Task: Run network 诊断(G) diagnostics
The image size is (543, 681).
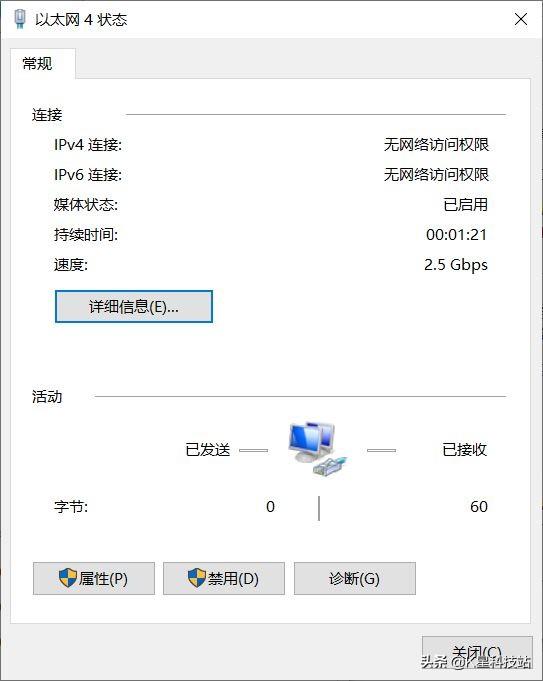Action: pyautogui.click(x=355, y=579)
